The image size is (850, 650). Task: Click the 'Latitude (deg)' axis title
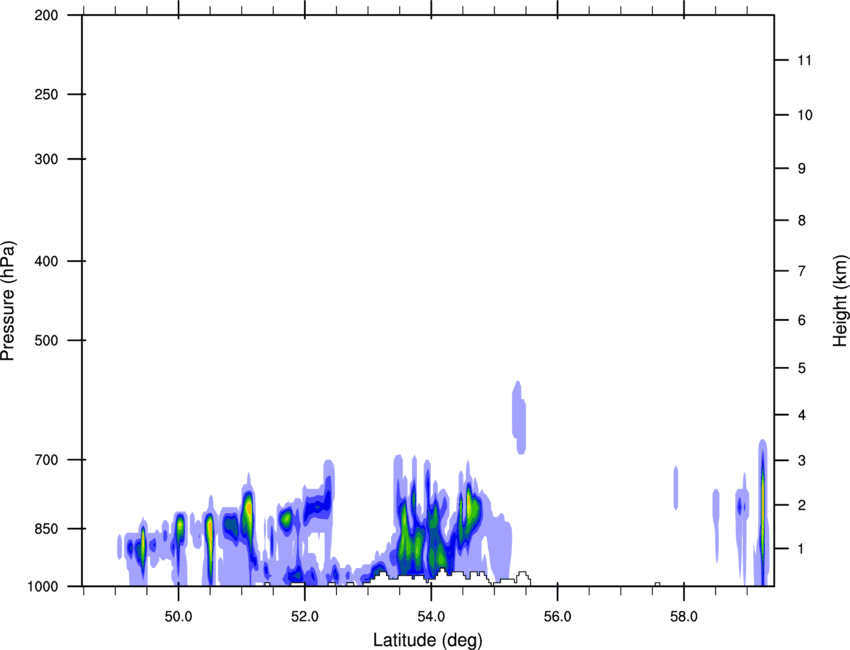427,640
